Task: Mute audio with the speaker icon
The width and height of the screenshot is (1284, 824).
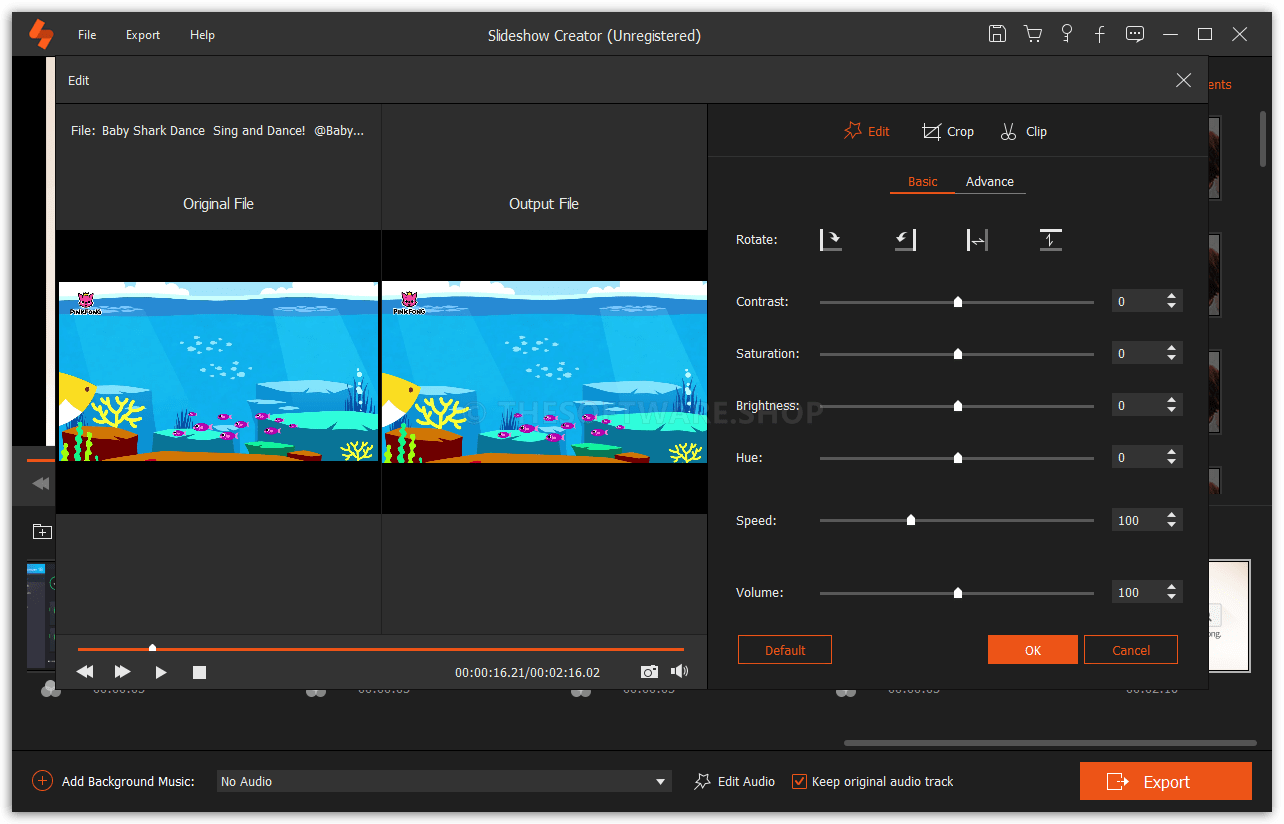Action: click(679, 671)
